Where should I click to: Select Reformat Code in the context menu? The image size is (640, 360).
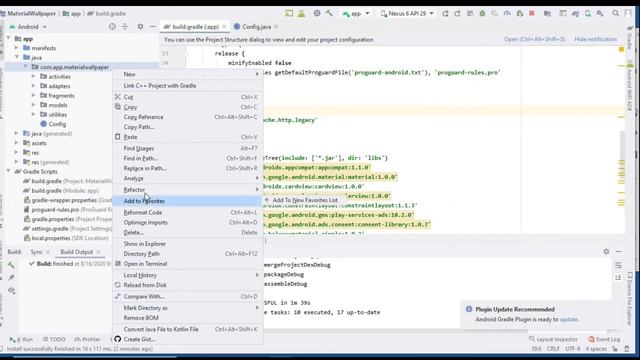(188, 213)
